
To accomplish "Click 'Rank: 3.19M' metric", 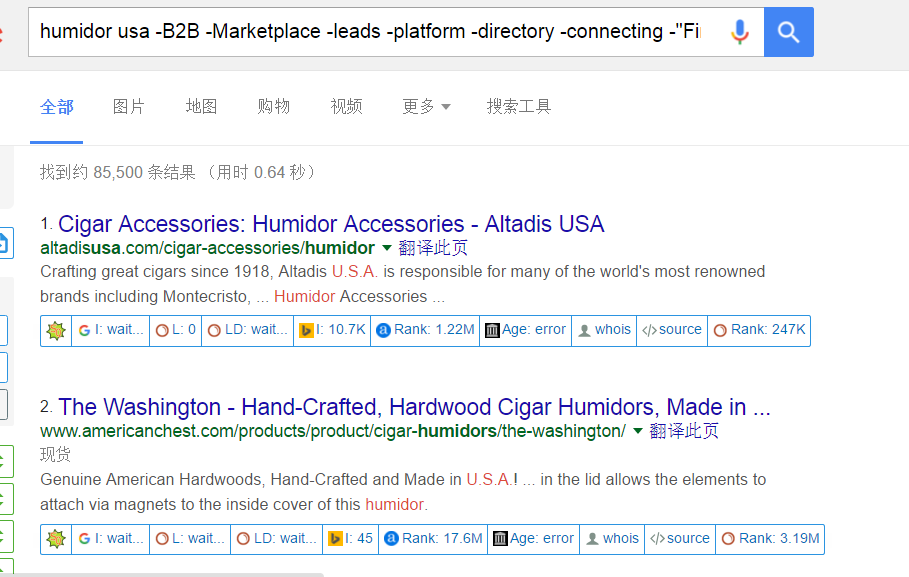I will [770, 539].
